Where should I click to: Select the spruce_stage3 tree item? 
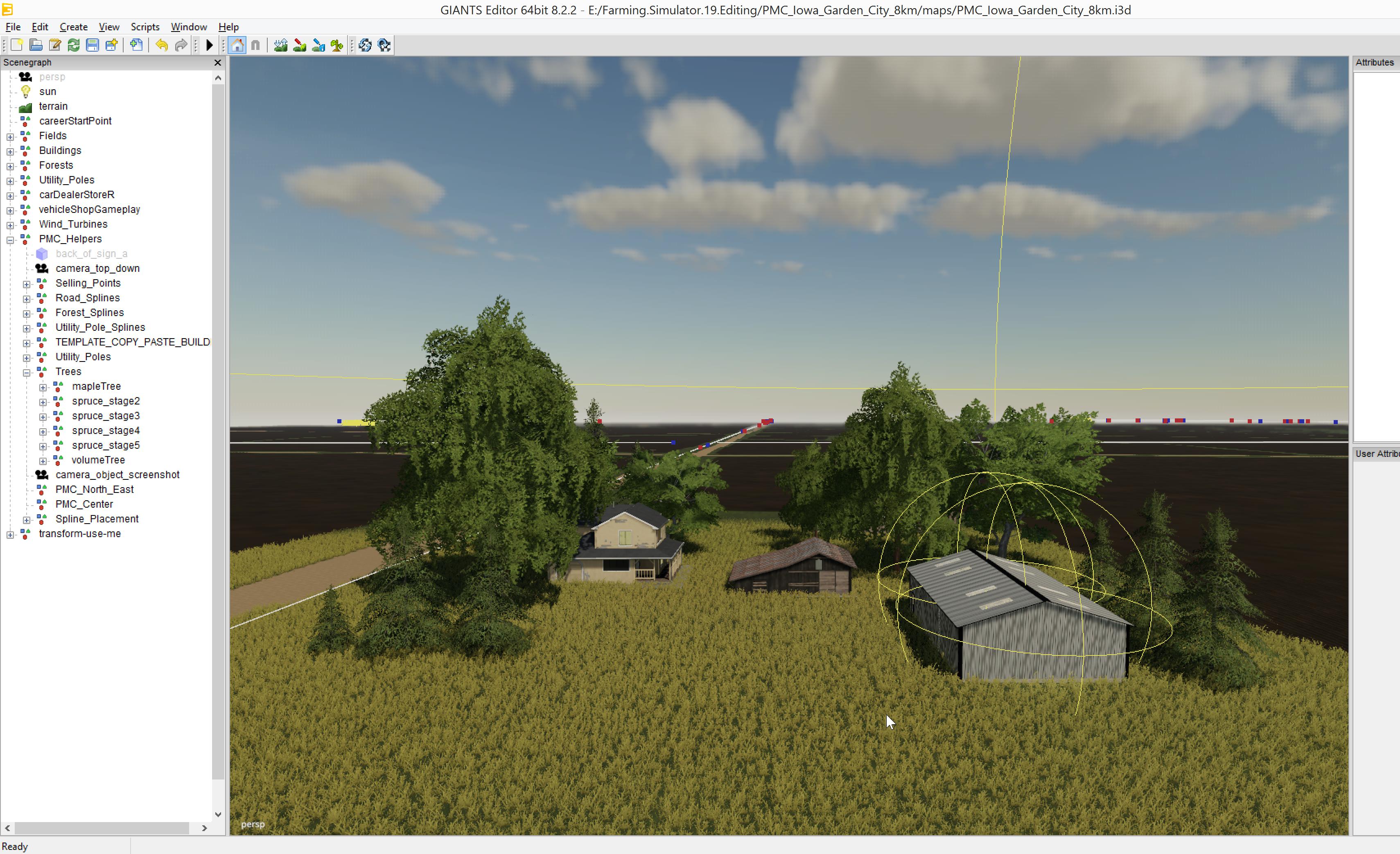(106, 416)
